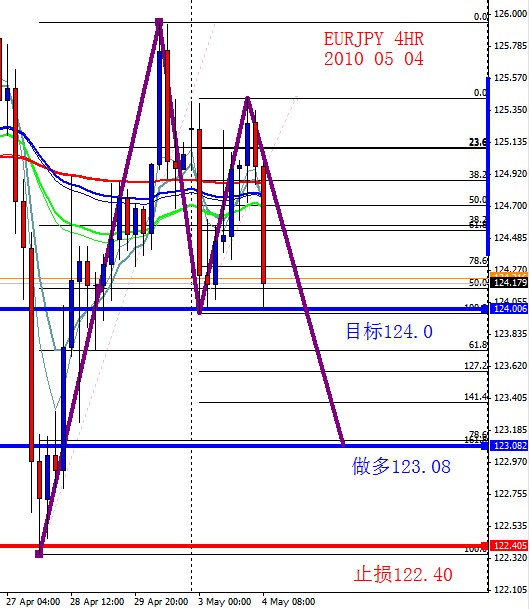Select the 122.970 price axis label
This screenshot has width=530, height=609.
(511, 461)
